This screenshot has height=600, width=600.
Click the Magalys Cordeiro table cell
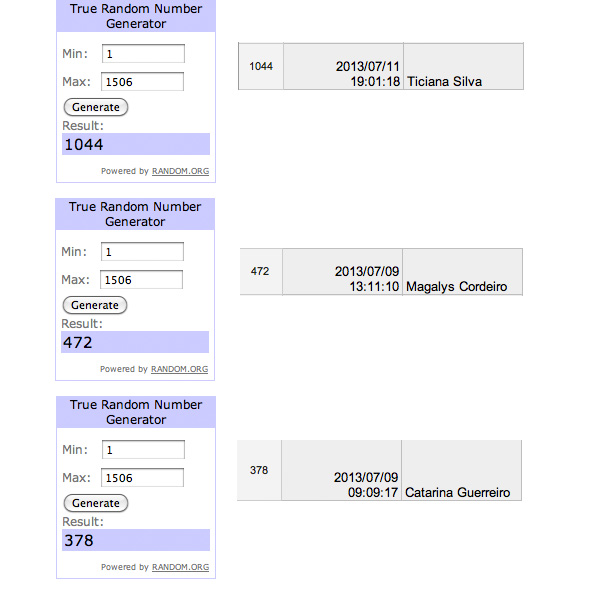462,272
